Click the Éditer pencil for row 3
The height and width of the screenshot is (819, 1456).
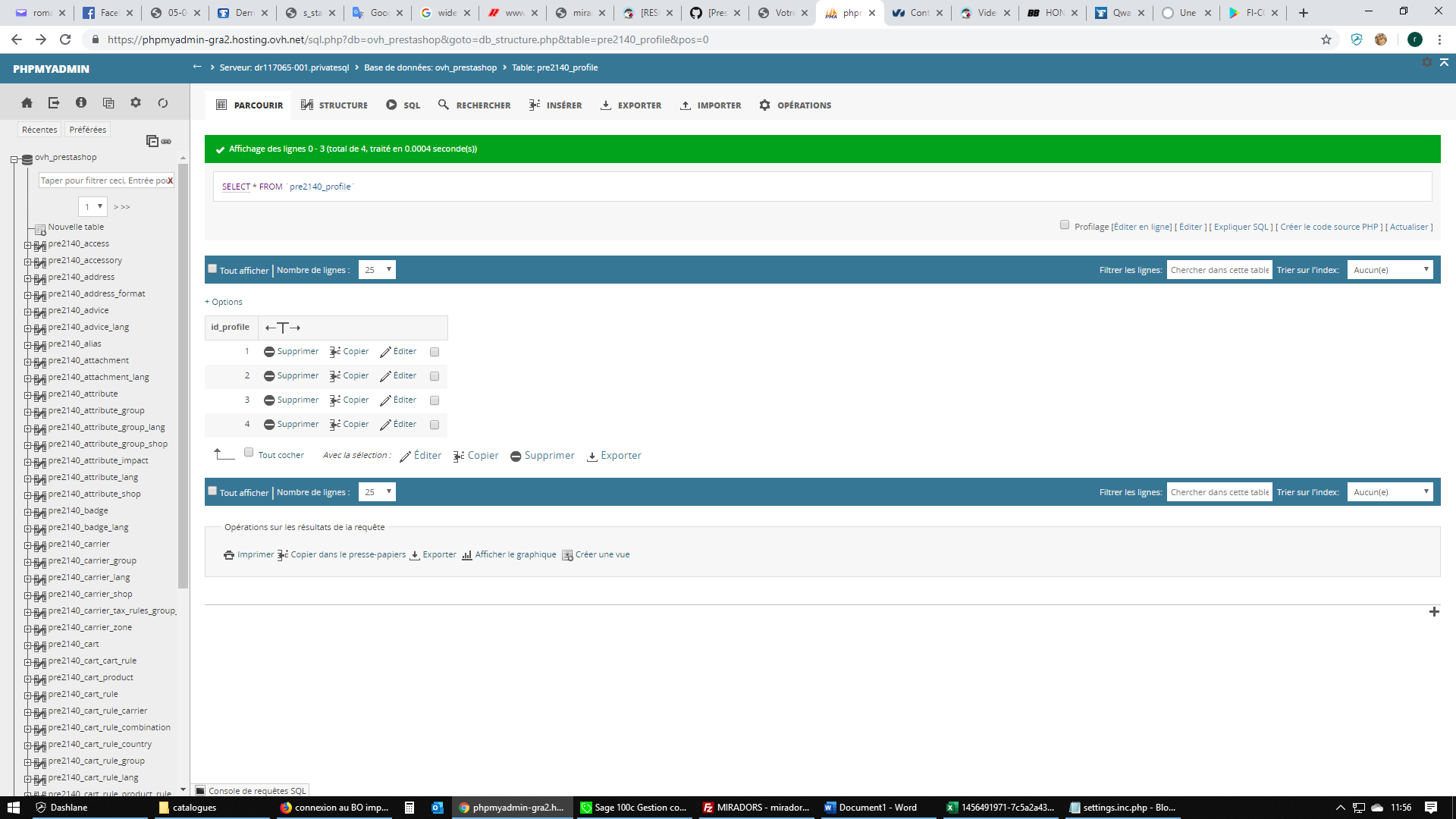[x=385, y=400]
